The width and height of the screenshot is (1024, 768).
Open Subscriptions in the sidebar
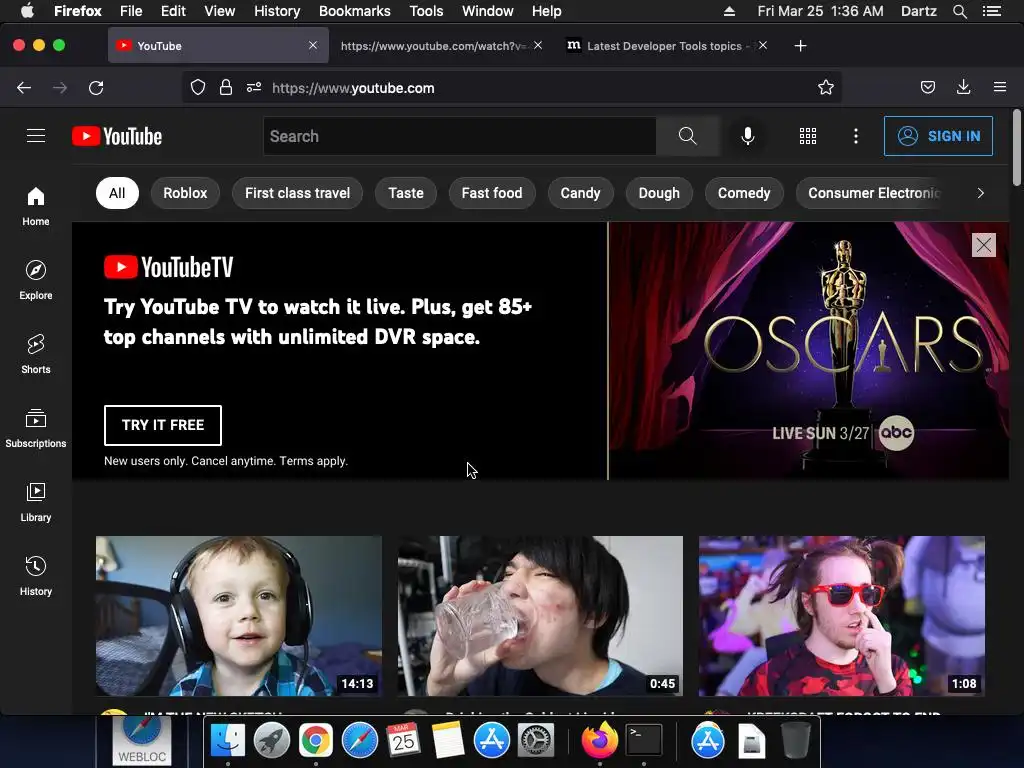click(36, 428)
